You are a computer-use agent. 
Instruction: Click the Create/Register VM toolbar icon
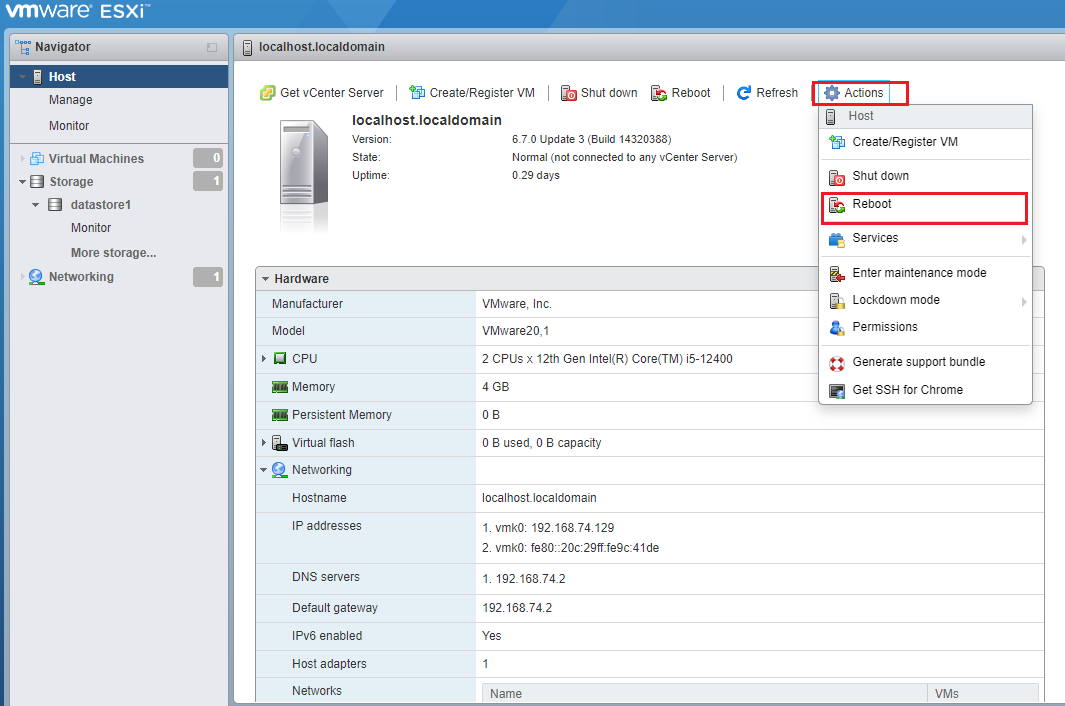pos(417,92)
